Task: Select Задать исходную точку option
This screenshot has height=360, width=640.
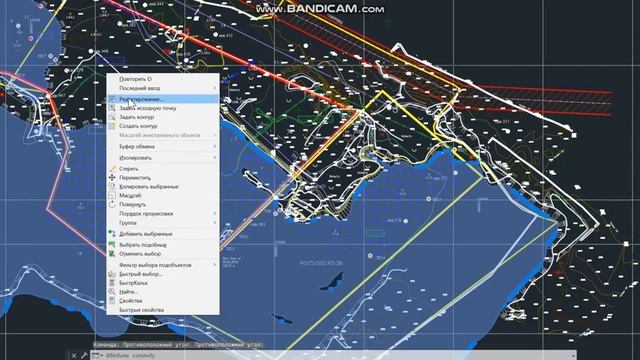Action: coord(163,108)
